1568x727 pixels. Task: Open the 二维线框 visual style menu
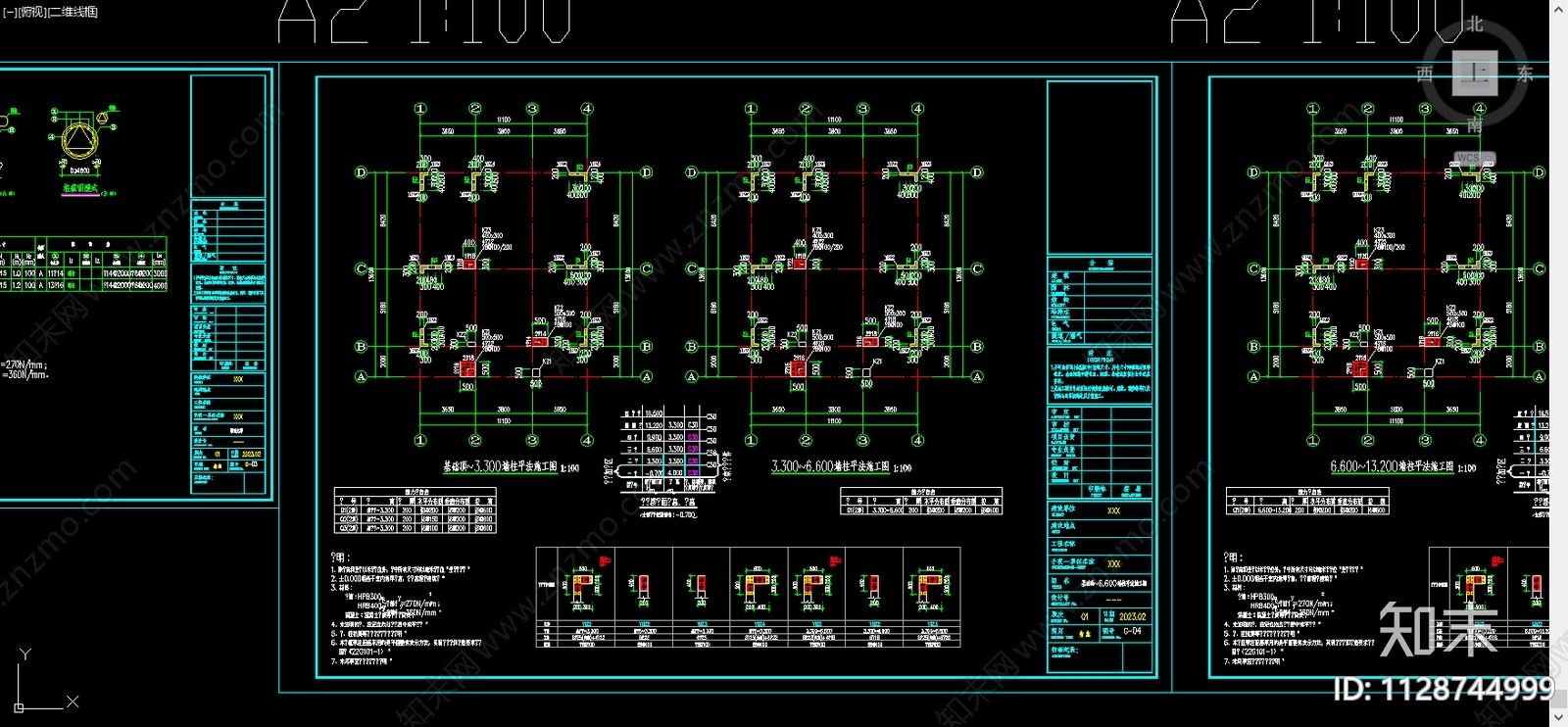(73, 12)
